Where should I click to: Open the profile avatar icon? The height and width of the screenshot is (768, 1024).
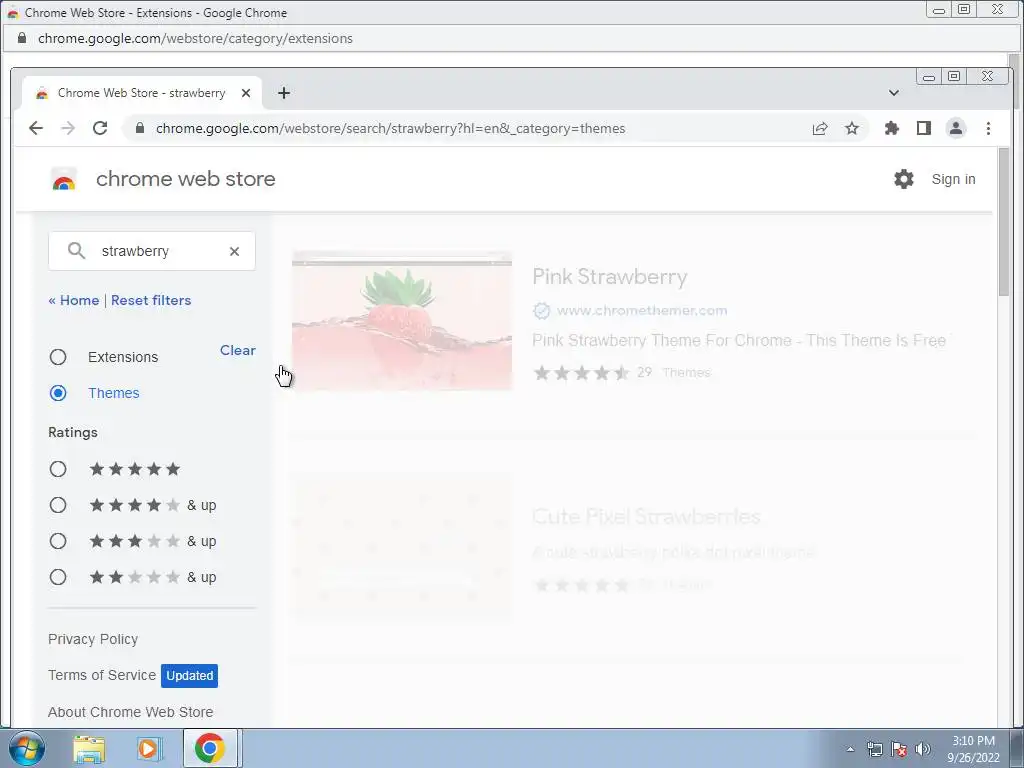[956, 129]
